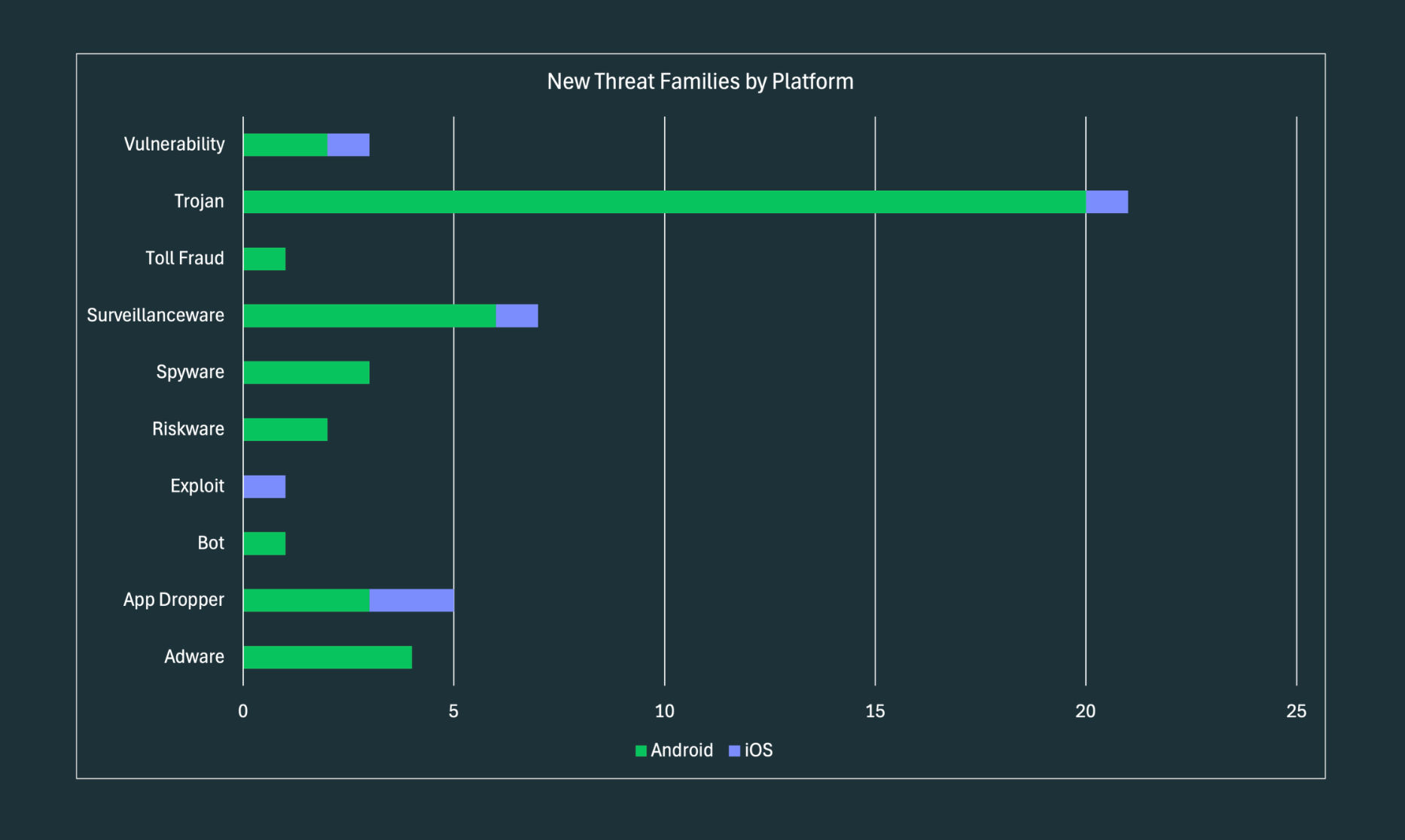
Task: Click the 25 mark on the x-axis
Action: tap(1297, 709)
